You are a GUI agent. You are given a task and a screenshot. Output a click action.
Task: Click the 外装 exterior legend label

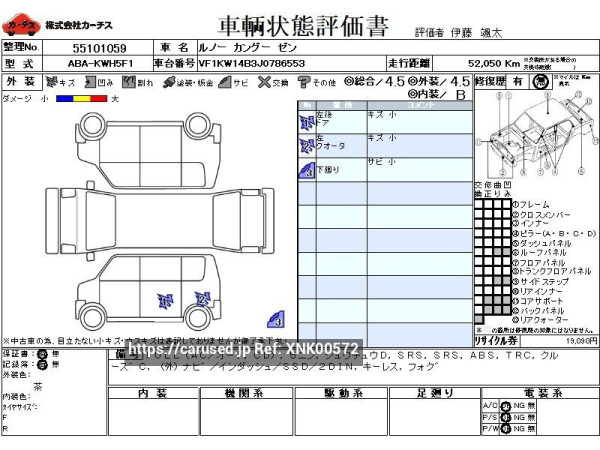coord(17,81)
